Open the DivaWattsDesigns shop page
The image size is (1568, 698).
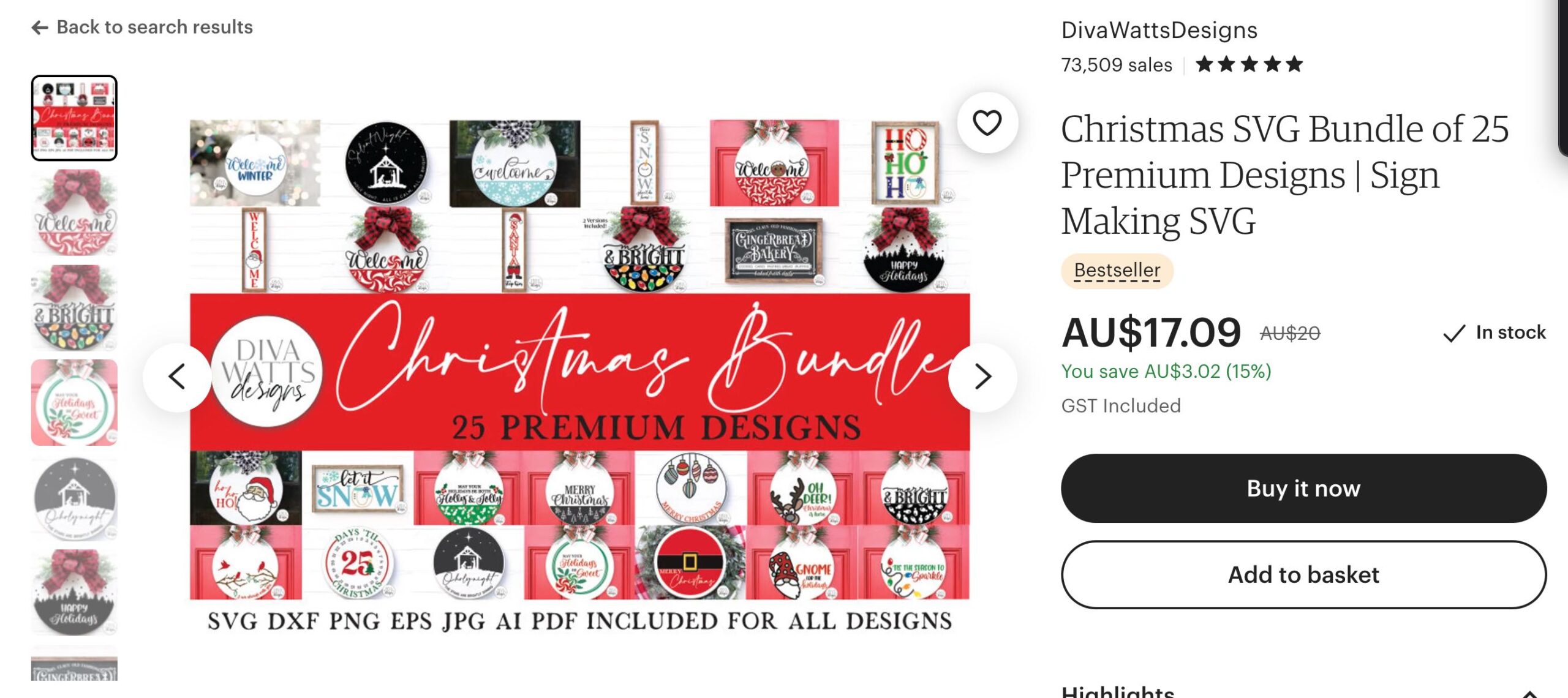(1159, 30)
